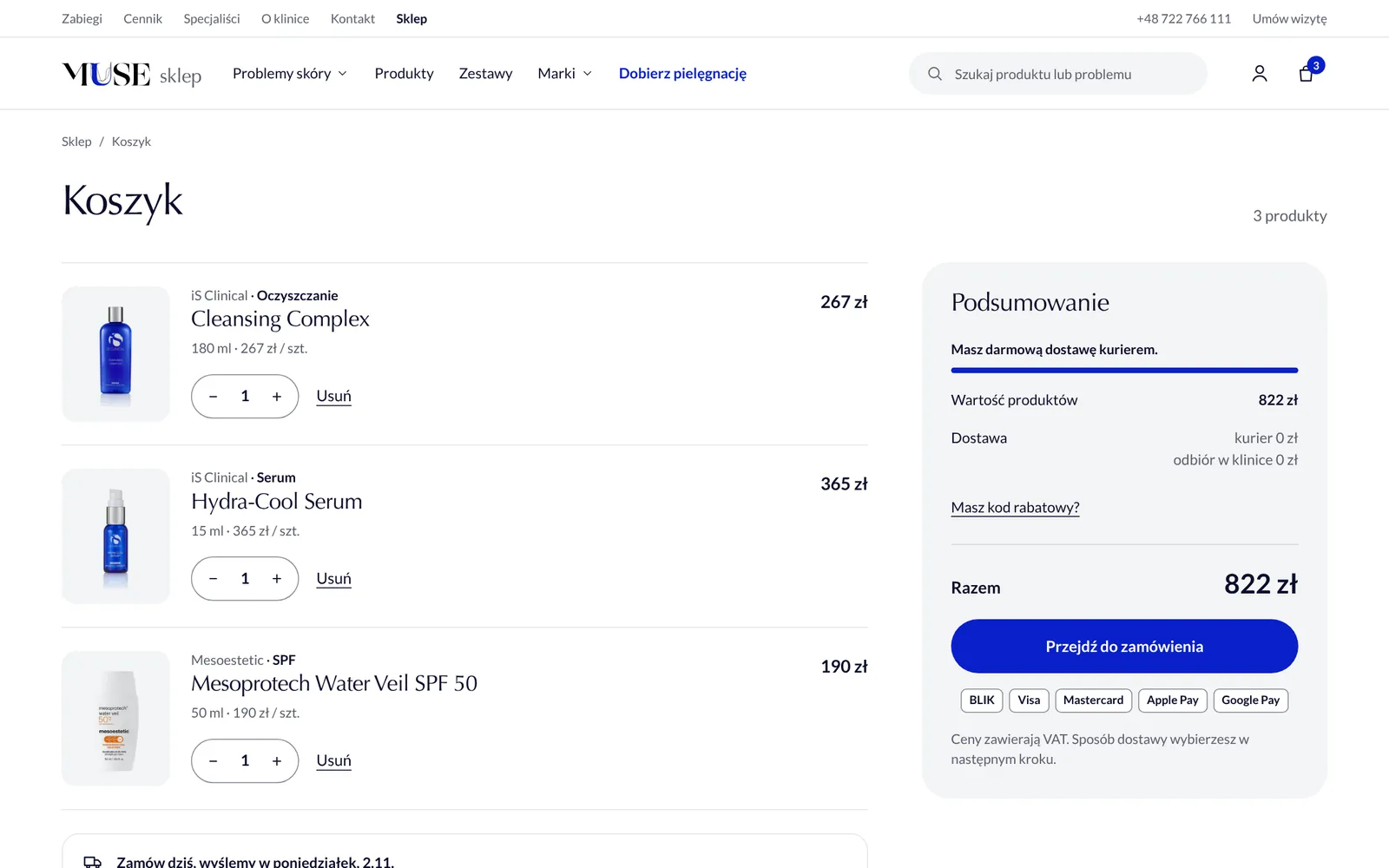This screenshot has height=868, width=1389.
Task: Click the BLIK payment badge
Action: pos(982,700)
